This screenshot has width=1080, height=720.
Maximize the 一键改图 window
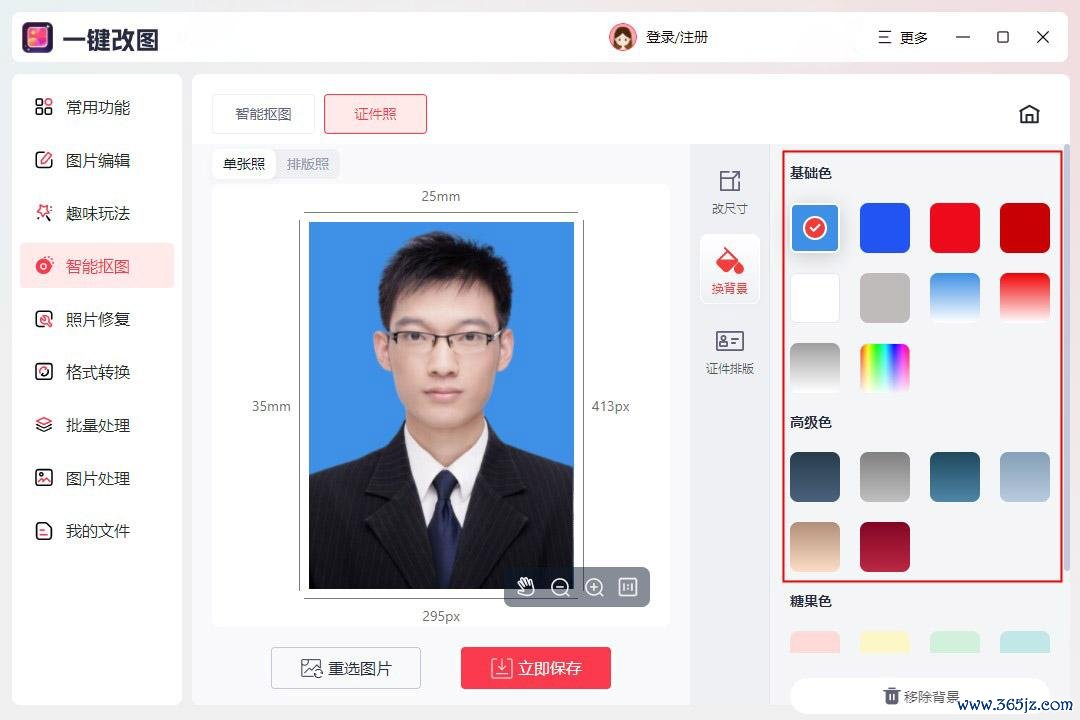click(1003, 37)
